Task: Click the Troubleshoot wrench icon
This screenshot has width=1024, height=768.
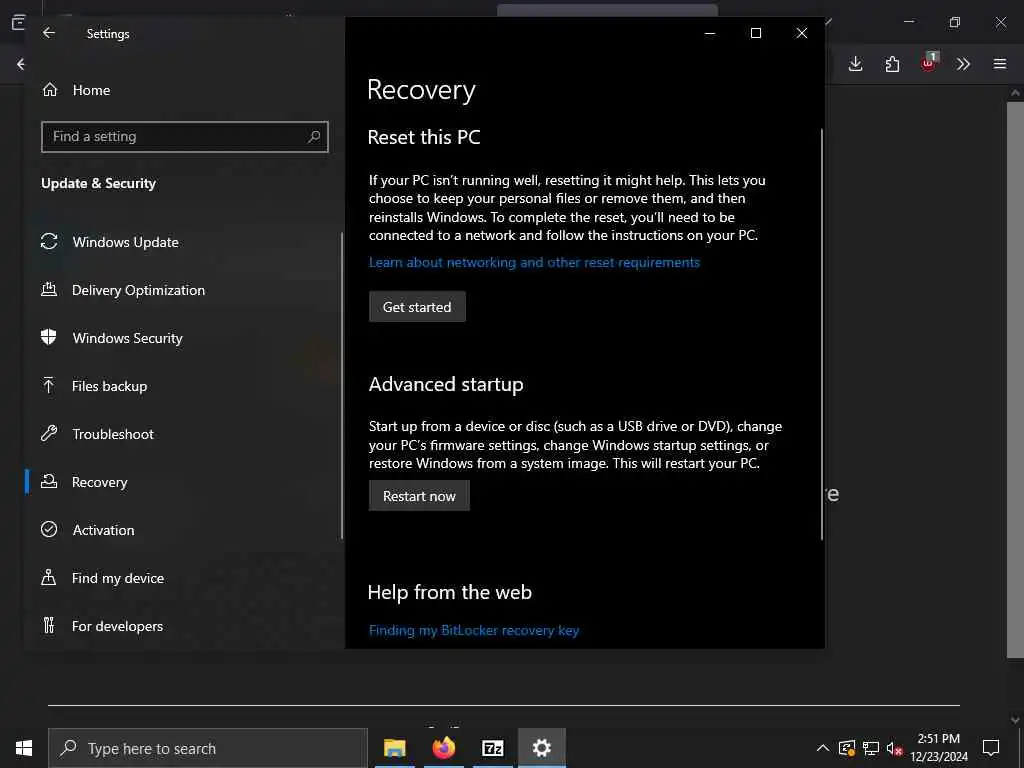Action: point(49,433)
